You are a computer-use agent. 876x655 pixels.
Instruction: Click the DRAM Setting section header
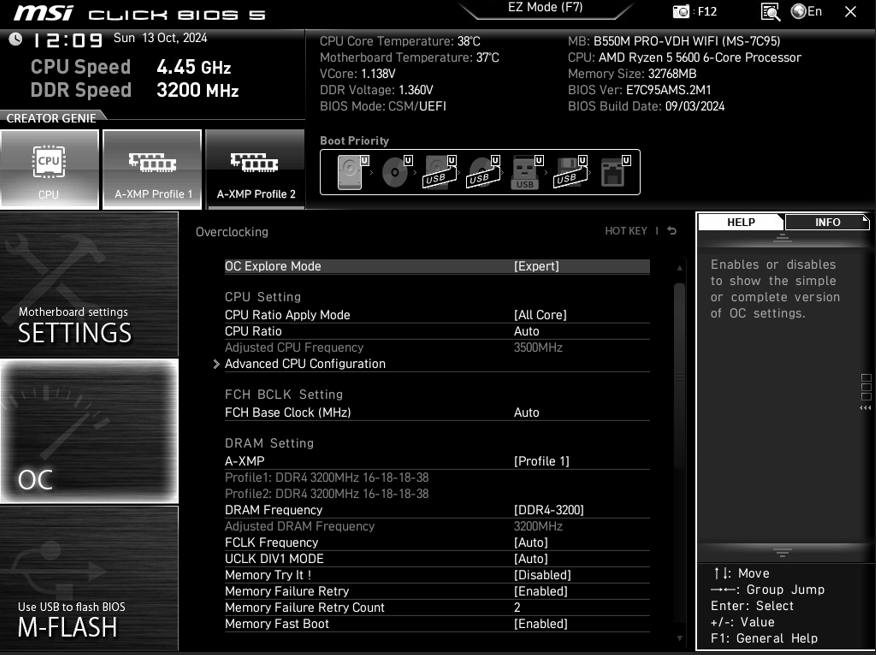[269, 443]
